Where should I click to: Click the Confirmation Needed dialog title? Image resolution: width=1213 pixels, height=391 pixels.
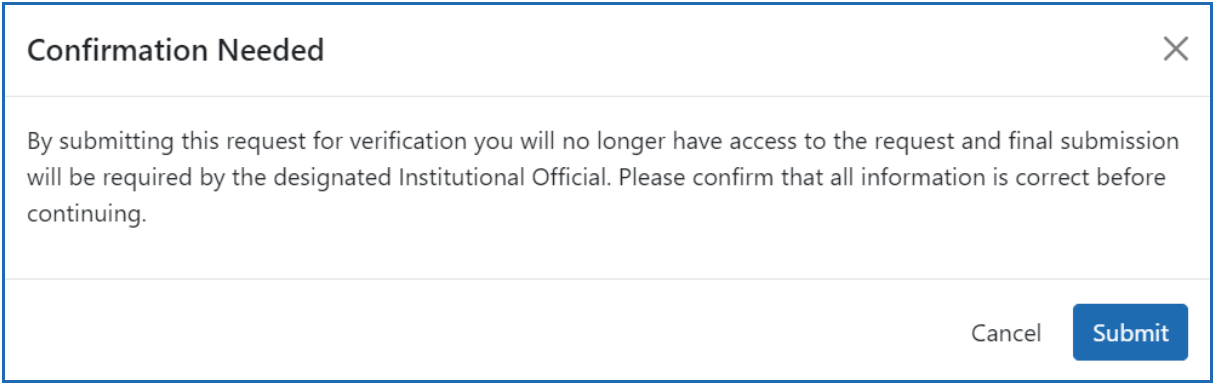tap(175, 50)
